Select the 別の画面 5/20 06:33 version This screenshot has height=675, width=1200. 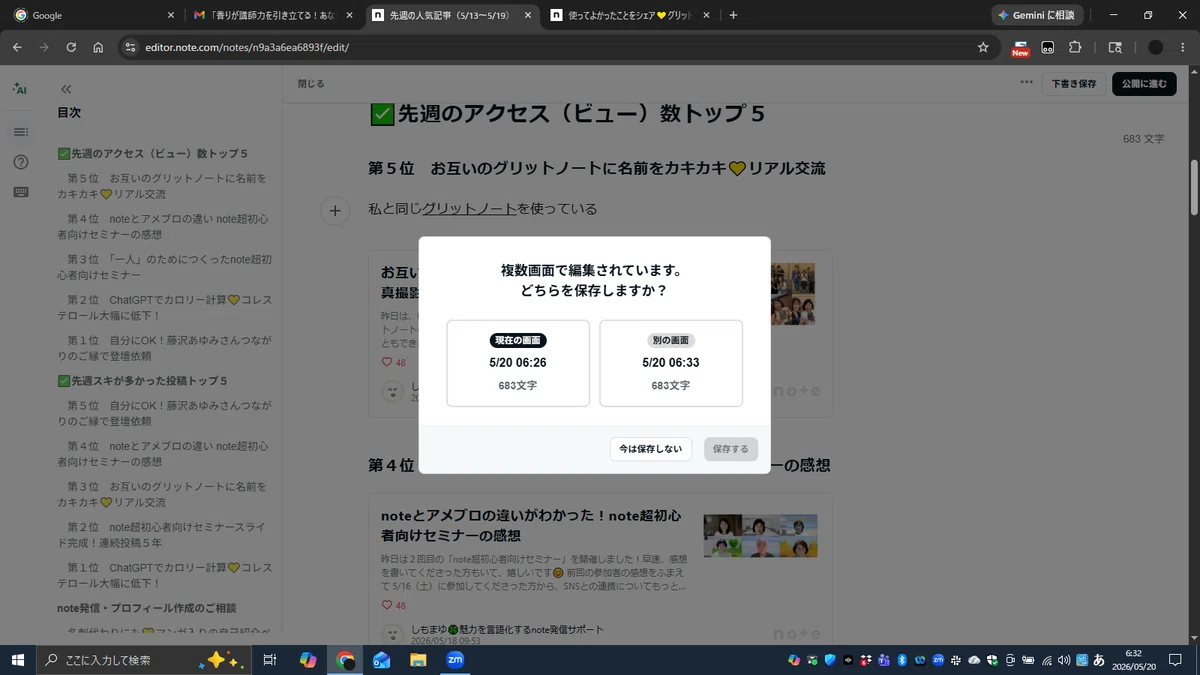pyautogui.click(x=671, y=363)
